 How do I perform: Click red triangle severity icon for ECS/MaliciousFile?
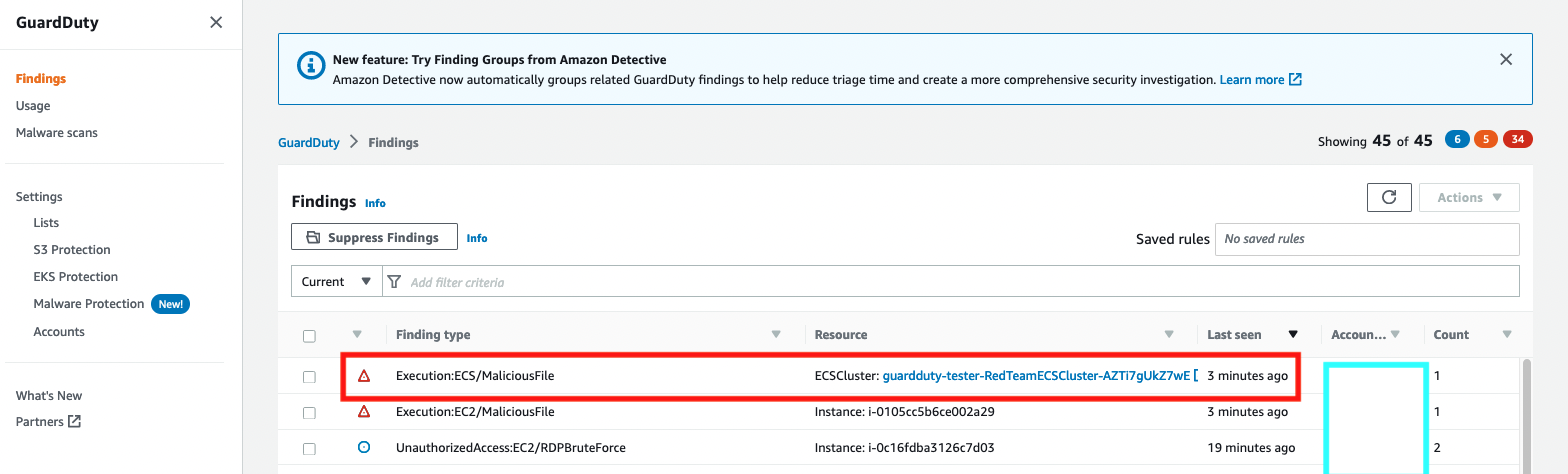[364, 376]
